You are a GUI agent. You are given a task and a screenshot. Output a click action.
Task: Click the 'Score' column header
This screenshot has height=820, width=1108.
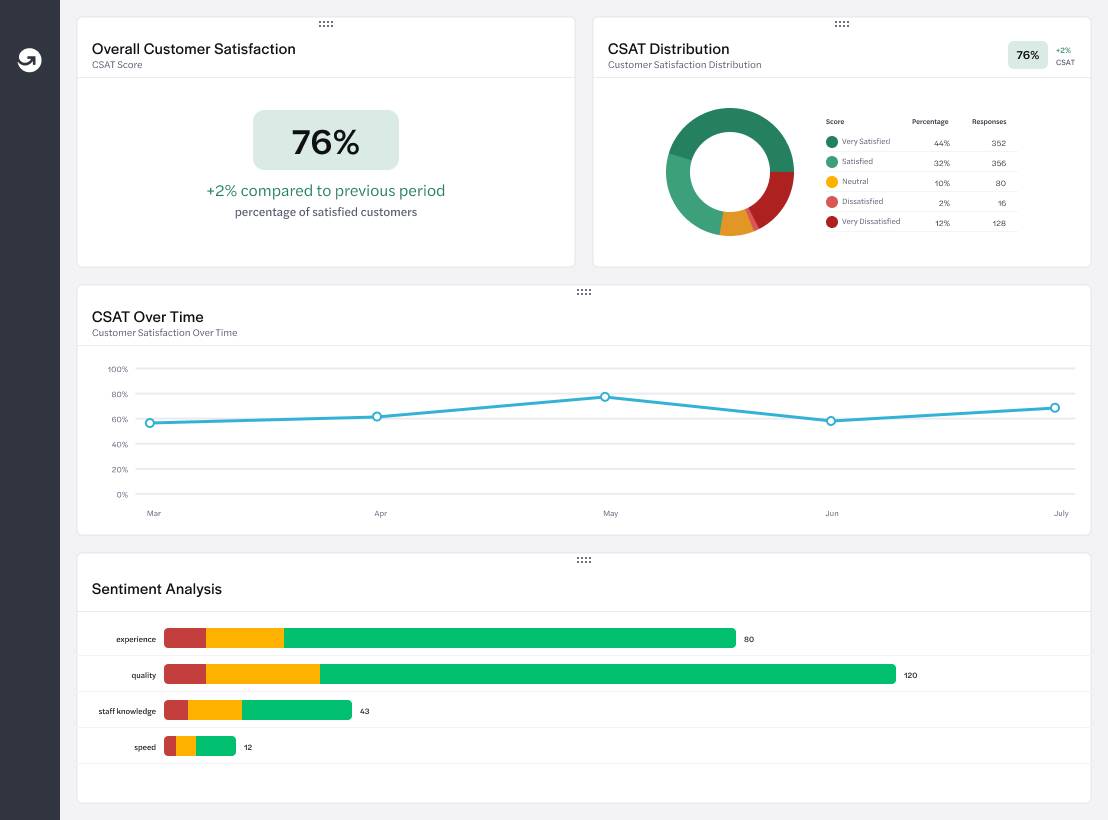[x=835, y=122]
